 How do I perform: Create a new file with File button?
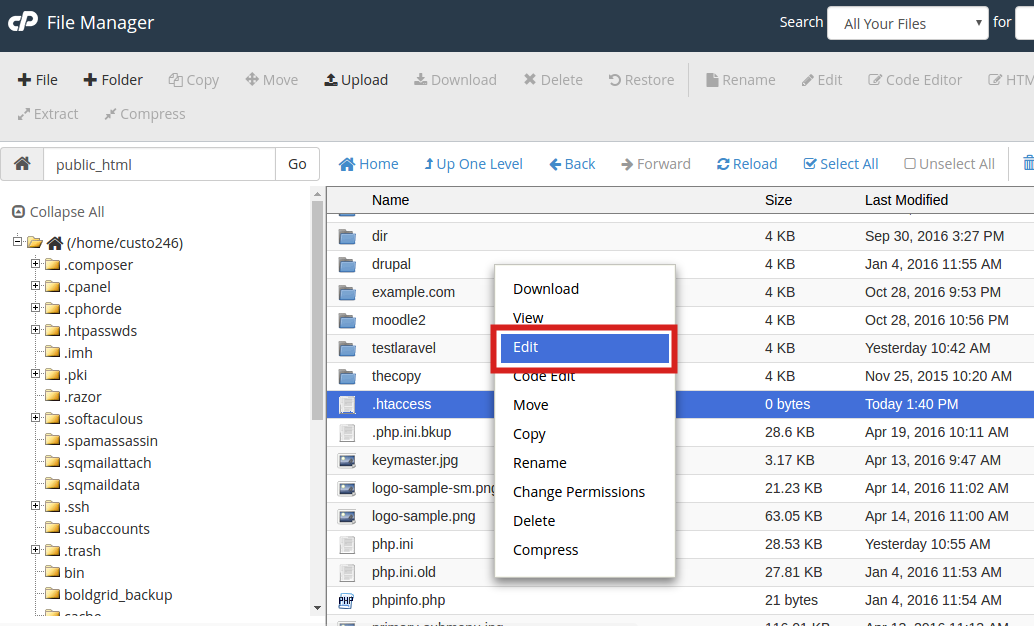[x=38, y=80]
